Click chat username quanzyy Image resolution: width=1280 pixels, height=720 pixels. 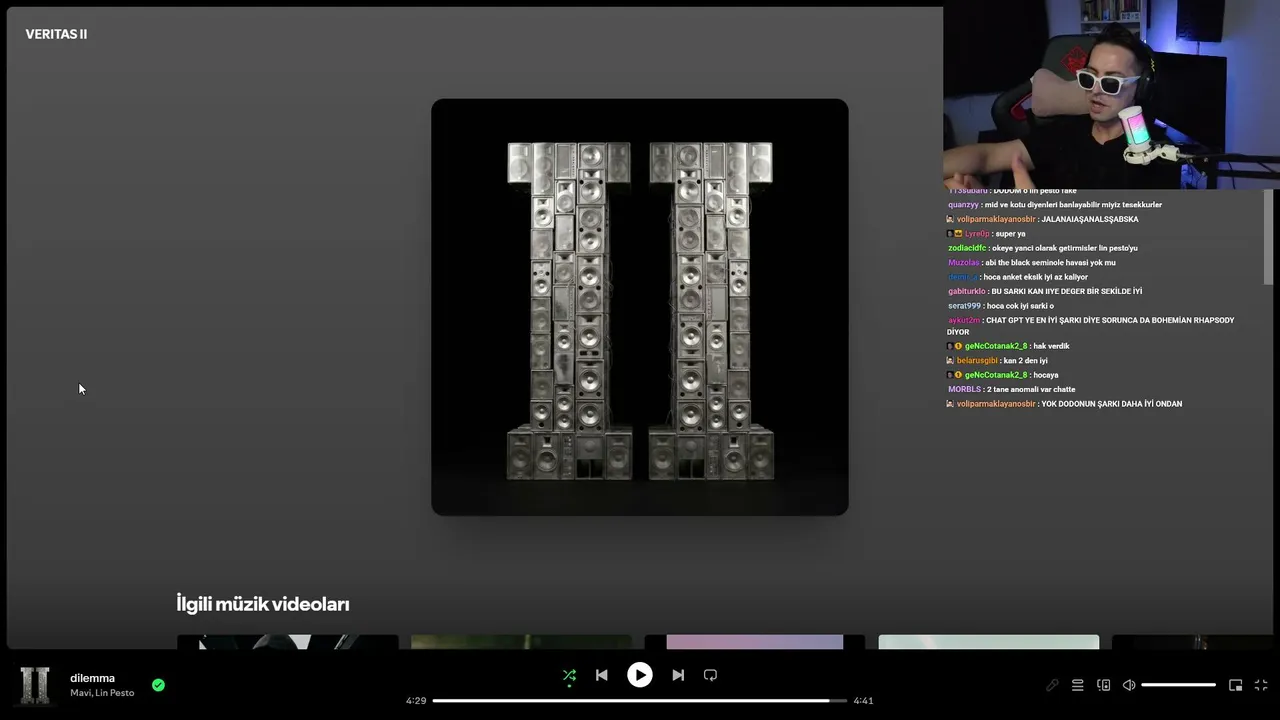963,205
